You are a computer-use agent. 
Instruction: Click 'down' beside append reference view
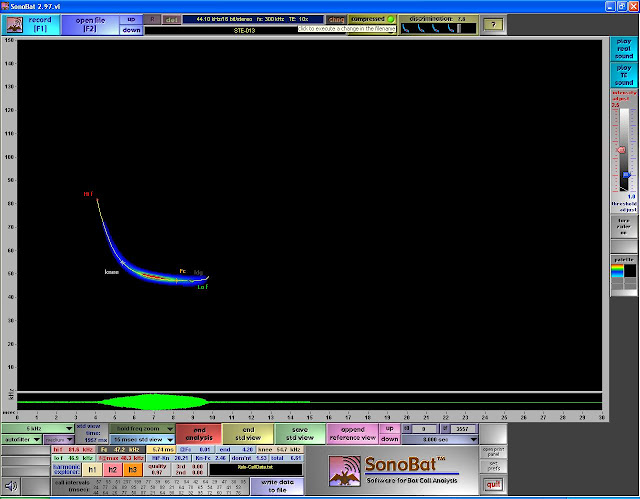click(389, 439)
